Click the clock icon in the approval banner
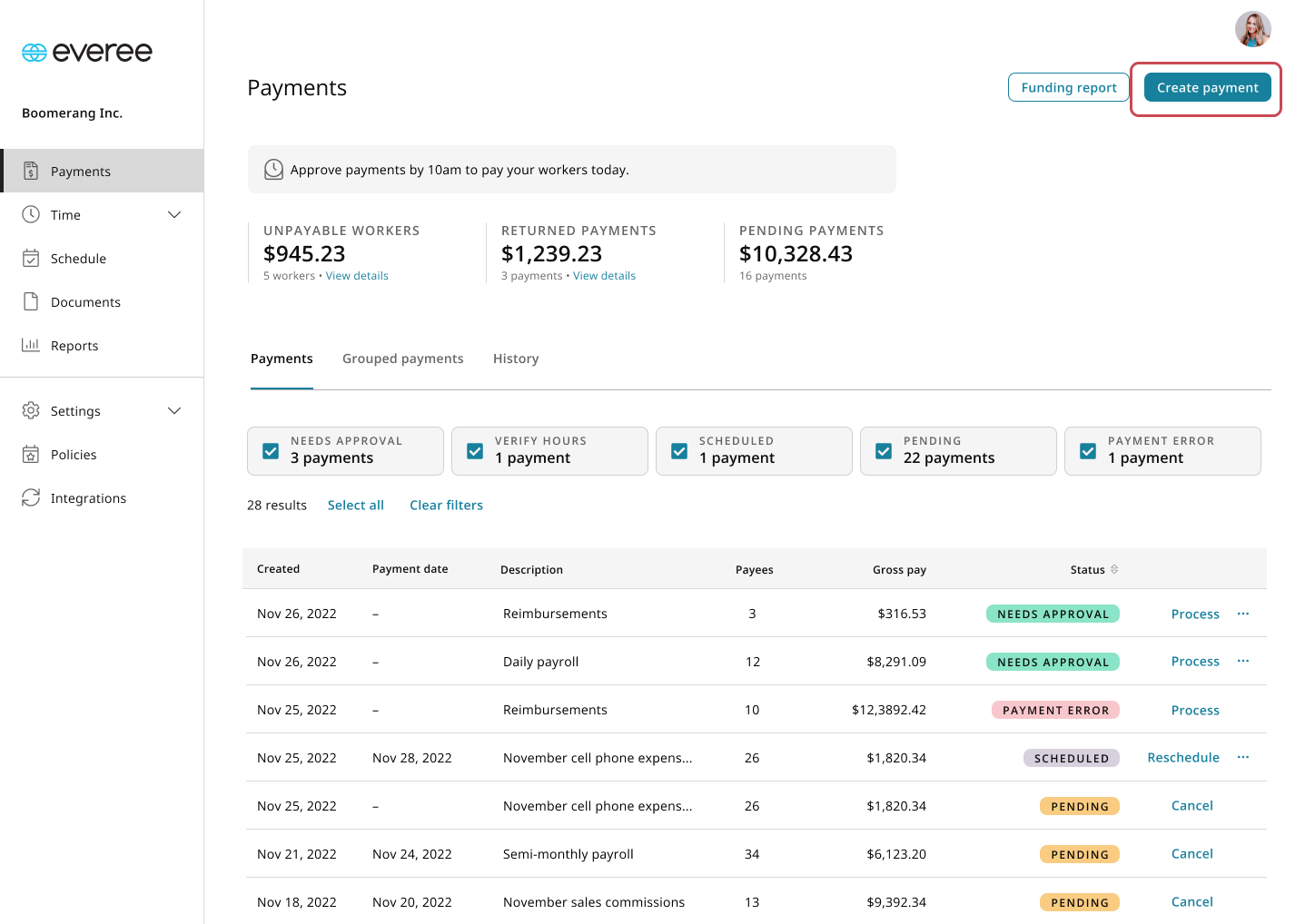This screenshot has height=924, width=1315. [273, 169]
